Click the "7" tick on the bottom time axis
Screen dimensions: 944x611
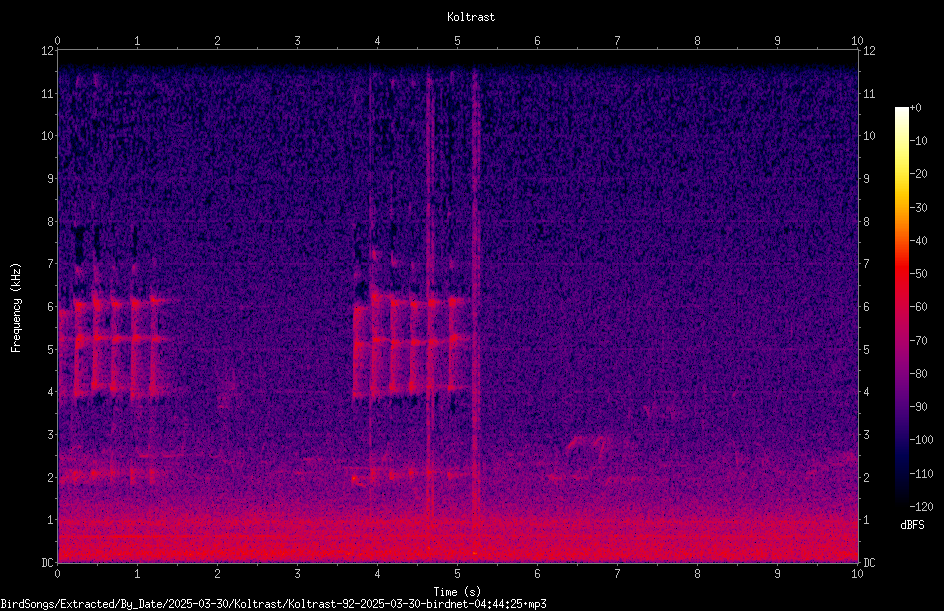(x=617, y=574)
